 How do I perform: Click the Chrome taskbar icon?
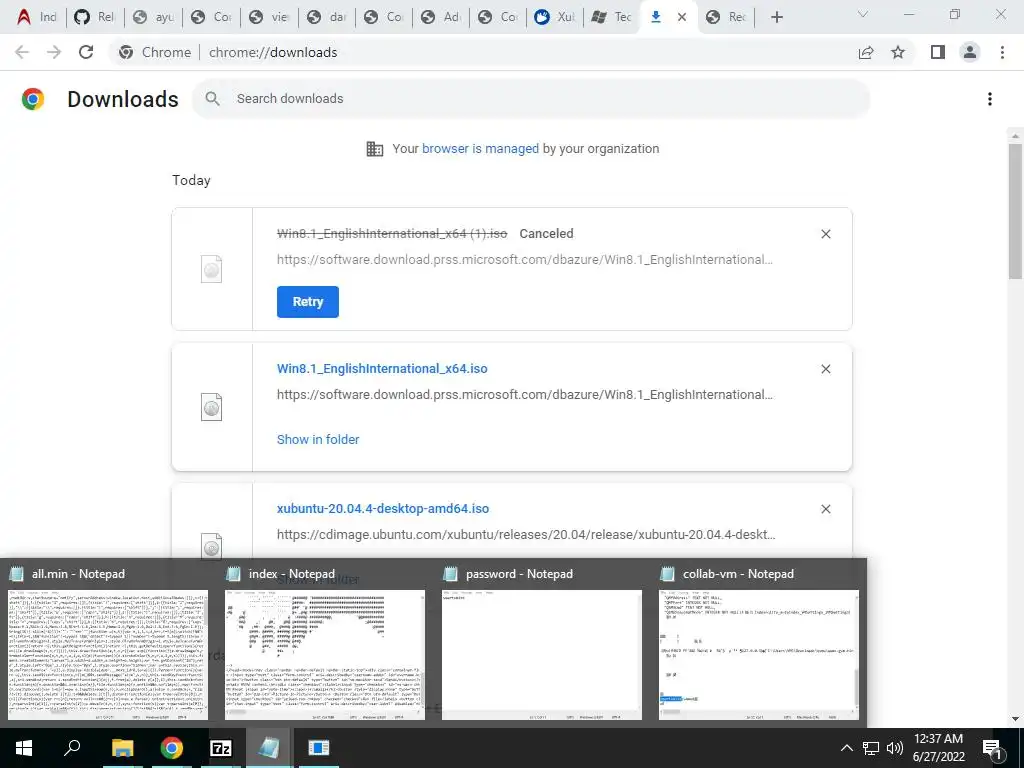(x=172, y=748)
